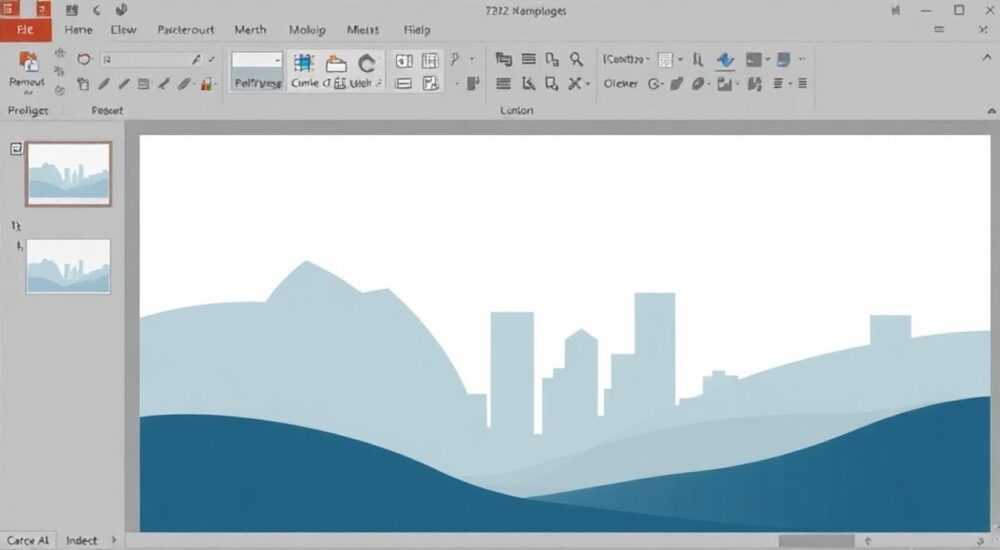Click the colored bar chart icon right of the paperclip
The height and width of the screenshot is (550, 1000).
point(206,84)
